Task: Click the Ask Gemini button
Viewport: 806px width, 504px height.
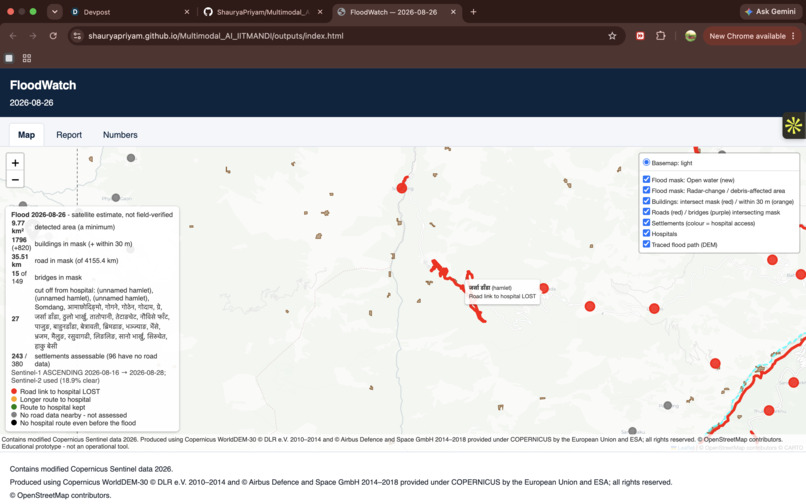Action: [x=770, y=11]
